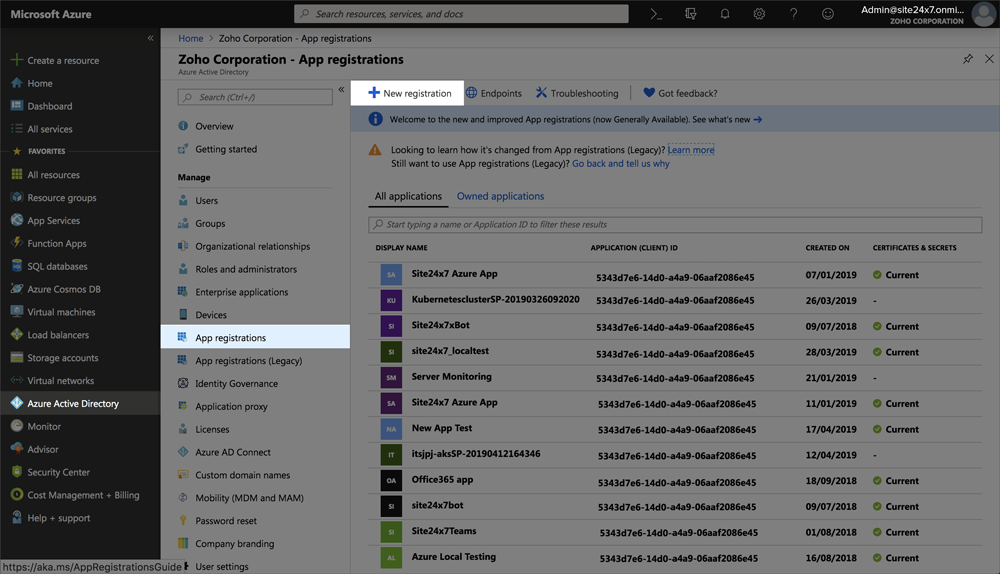The width and height of the screenshot is (1000, 574).
Task: Click New registration
Action: 409,93
